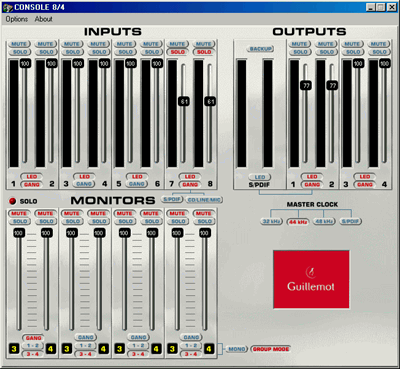Toggle Gang for inputs 7 and 8
Screen dimensions: 400x369
(190, 184)
